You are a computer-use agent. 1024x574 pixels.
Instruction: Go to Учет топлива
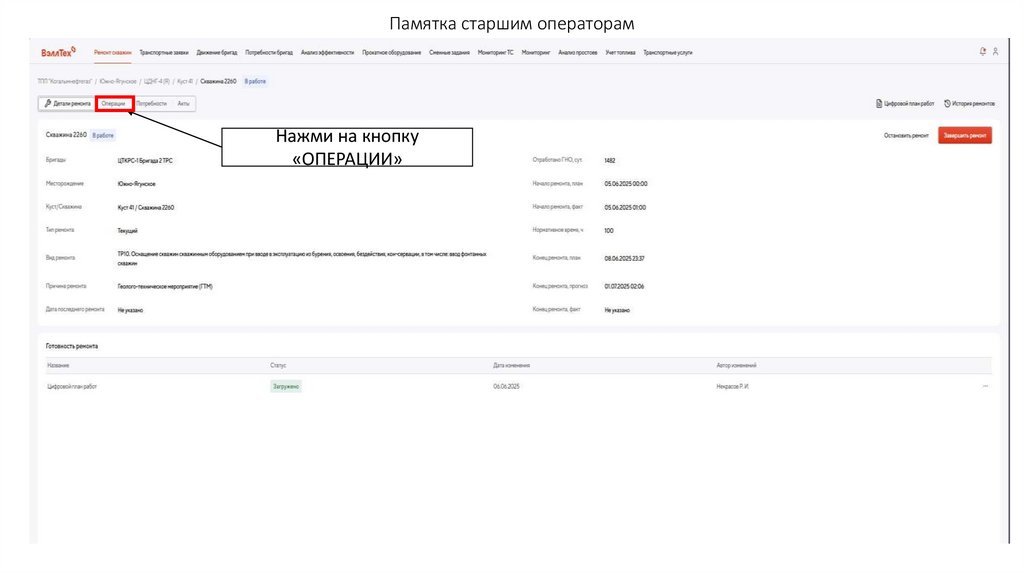tap(620, 52)
